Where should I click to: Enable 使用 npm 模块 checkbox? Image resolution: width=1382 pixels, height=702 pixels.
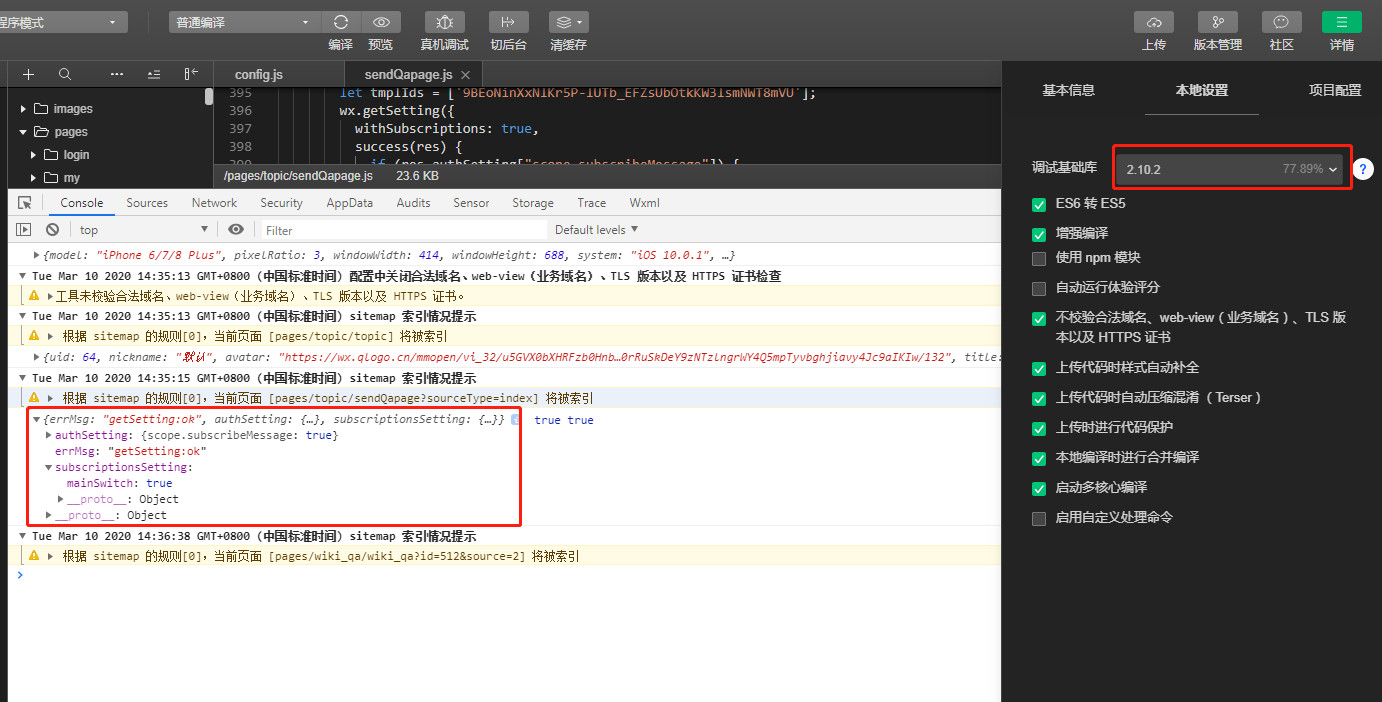pyautogui.click(x=1039, y=258)
